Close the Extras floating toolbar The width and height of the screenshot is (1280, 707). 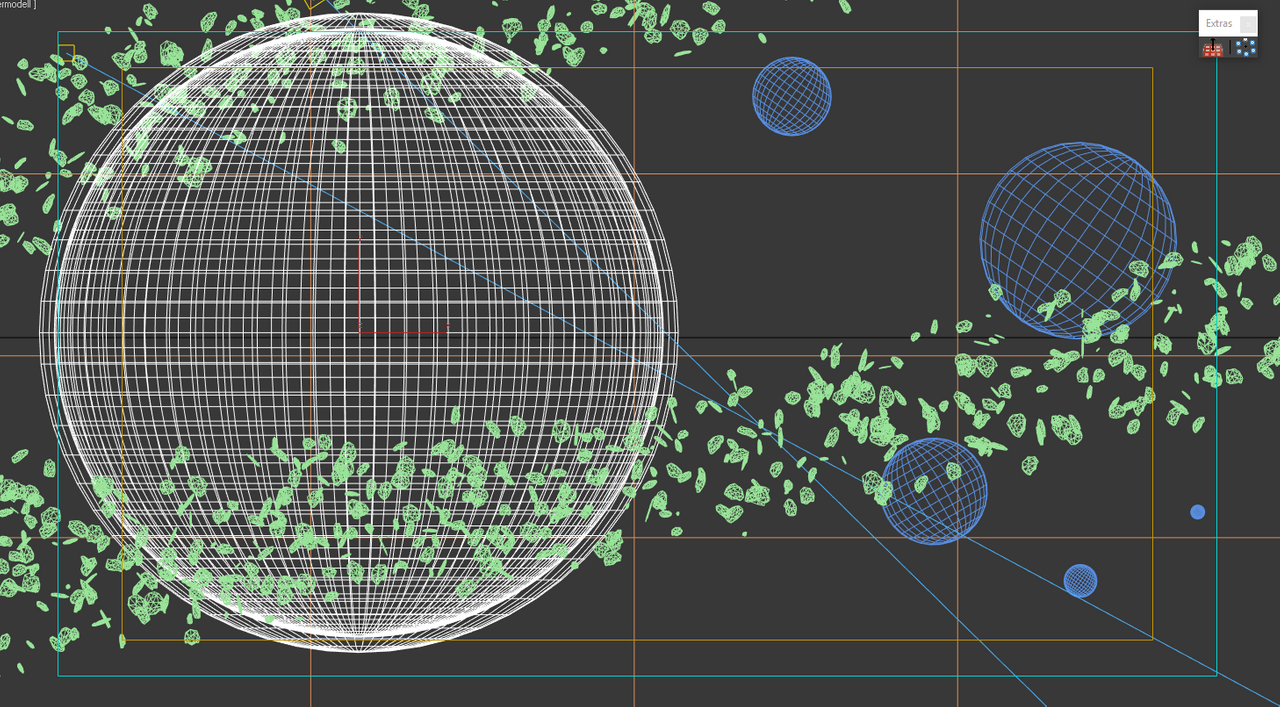(1248, 24)
